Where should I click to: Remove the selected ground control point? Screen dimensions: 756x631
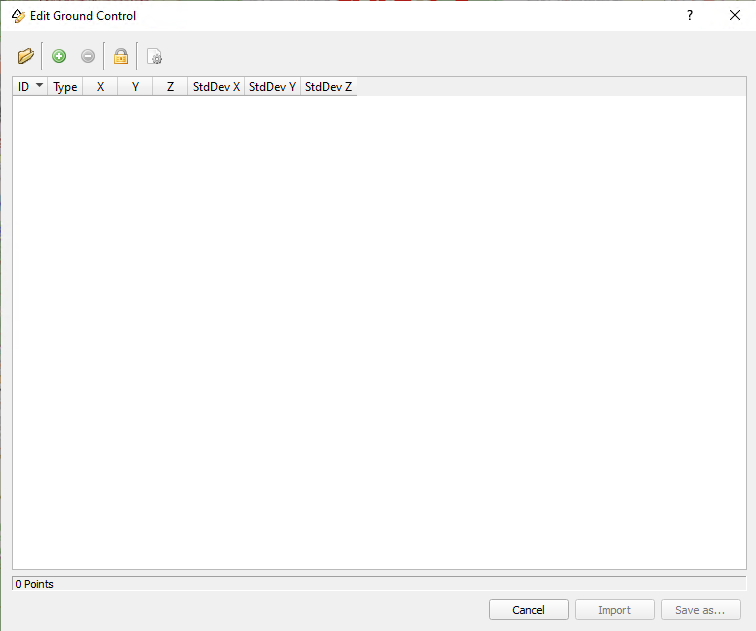tap(88, 56)
